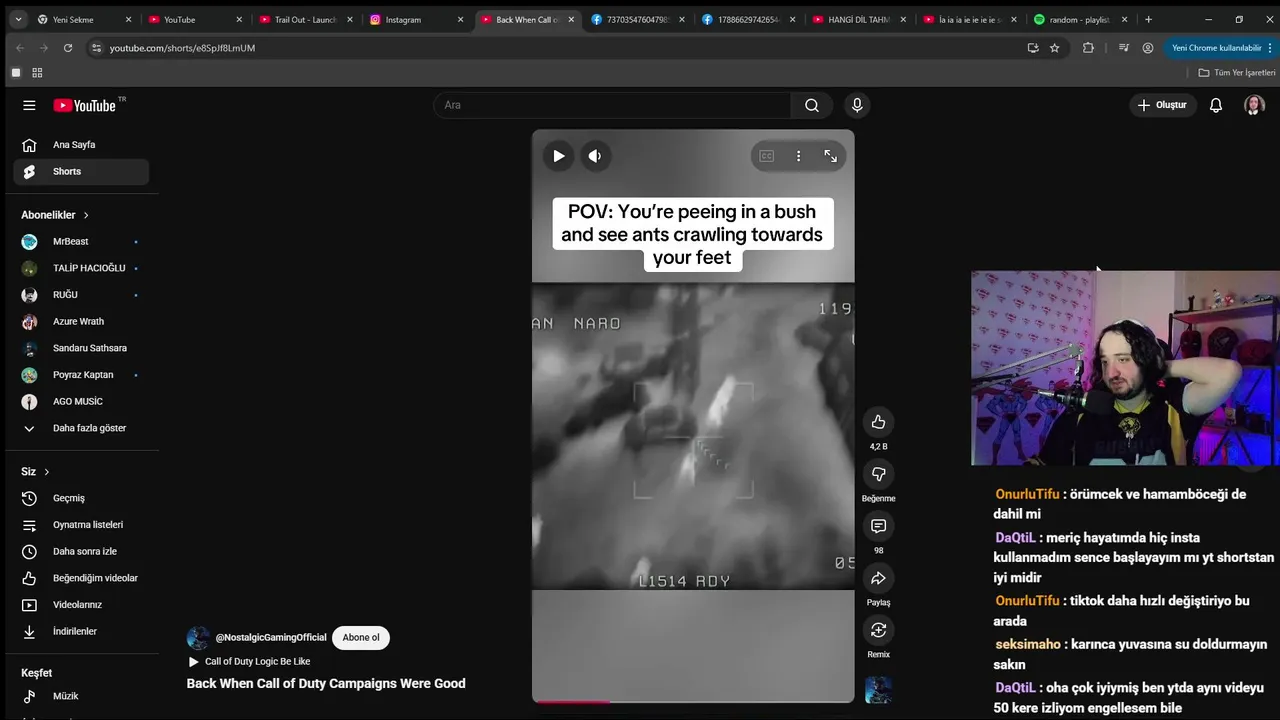Open Tüm Yer İşaretleri bookmarks folder

click(x=1237, y=73)
